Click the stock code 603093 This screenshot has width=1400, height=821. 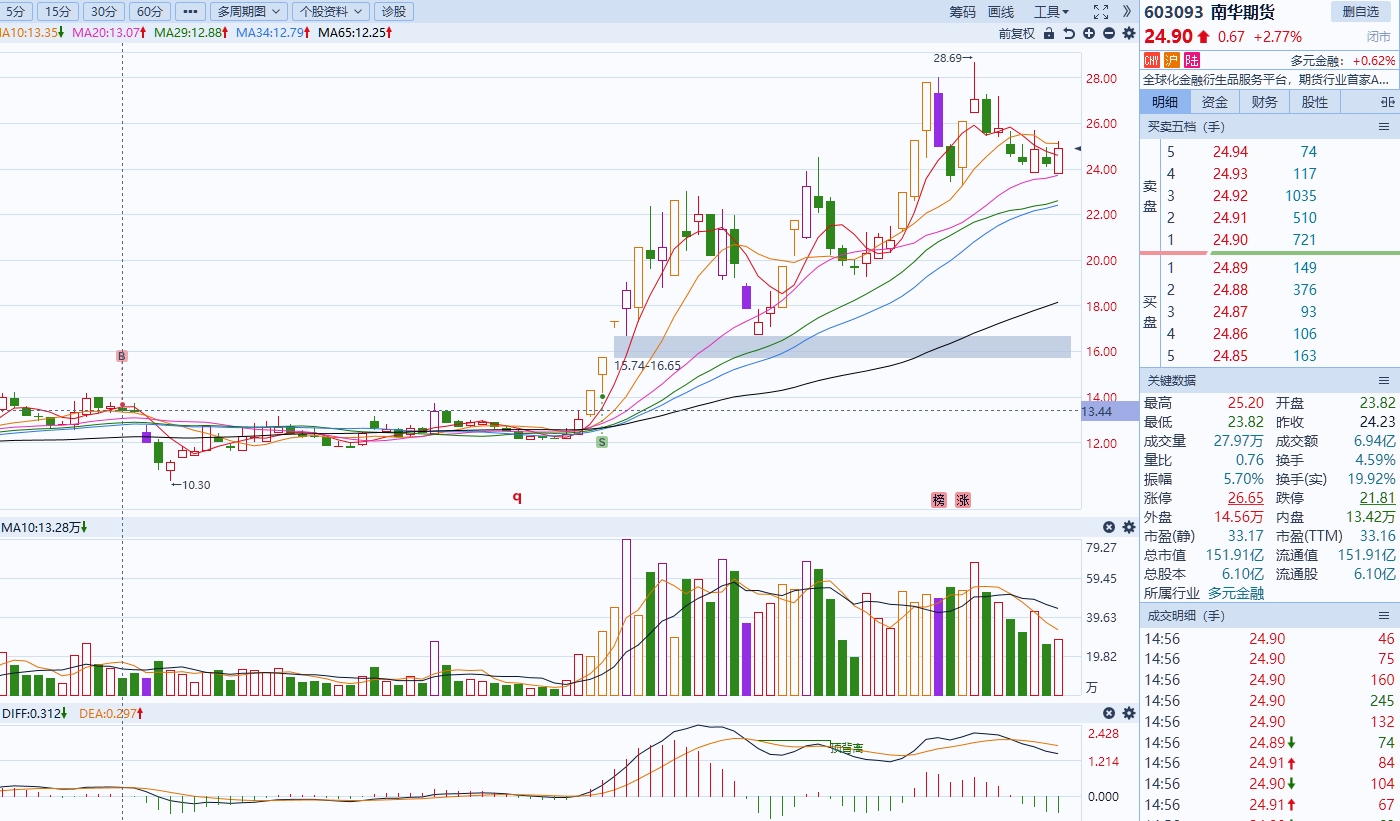1174,12
